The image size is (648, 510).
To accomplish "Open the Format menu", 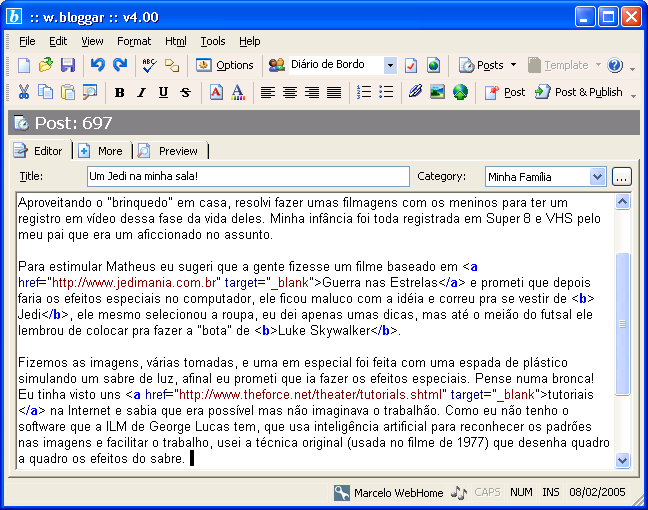I will tap(134, 41).
